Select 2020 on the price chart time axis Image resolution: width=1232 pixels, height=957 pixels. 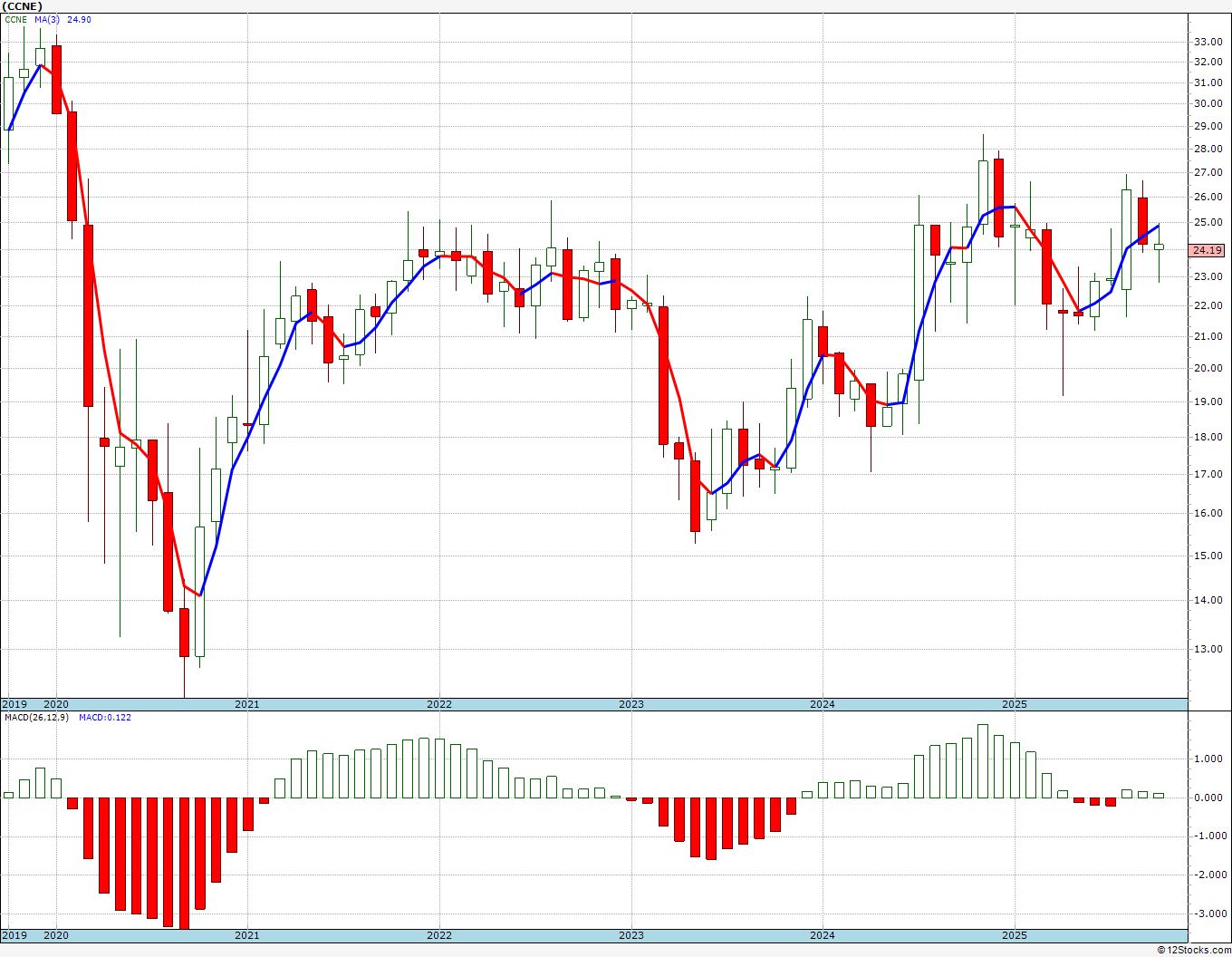(x=56, y=704)
